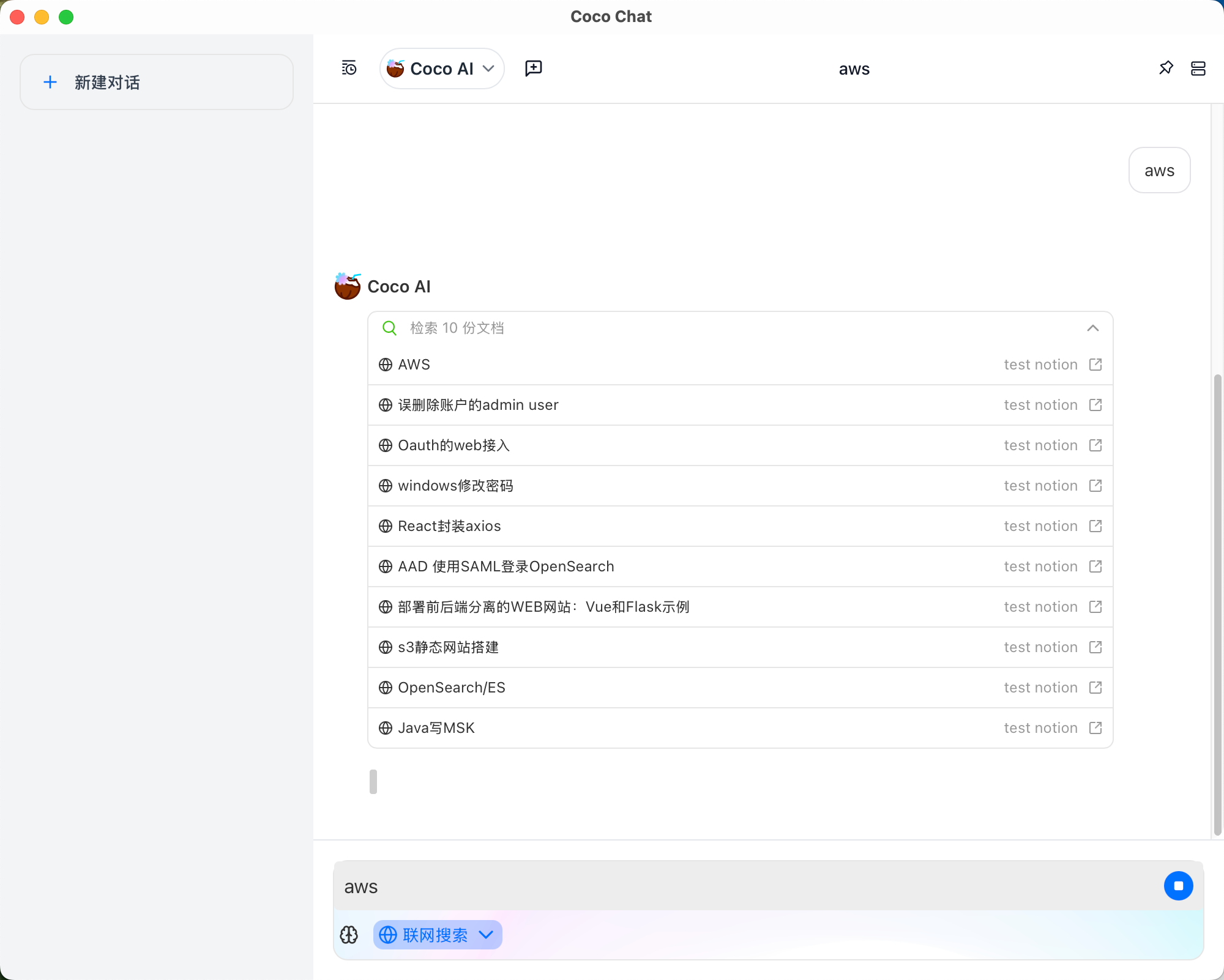Open external link for React封装axios
This screenshot has width=1224, height=980.
1095,526
